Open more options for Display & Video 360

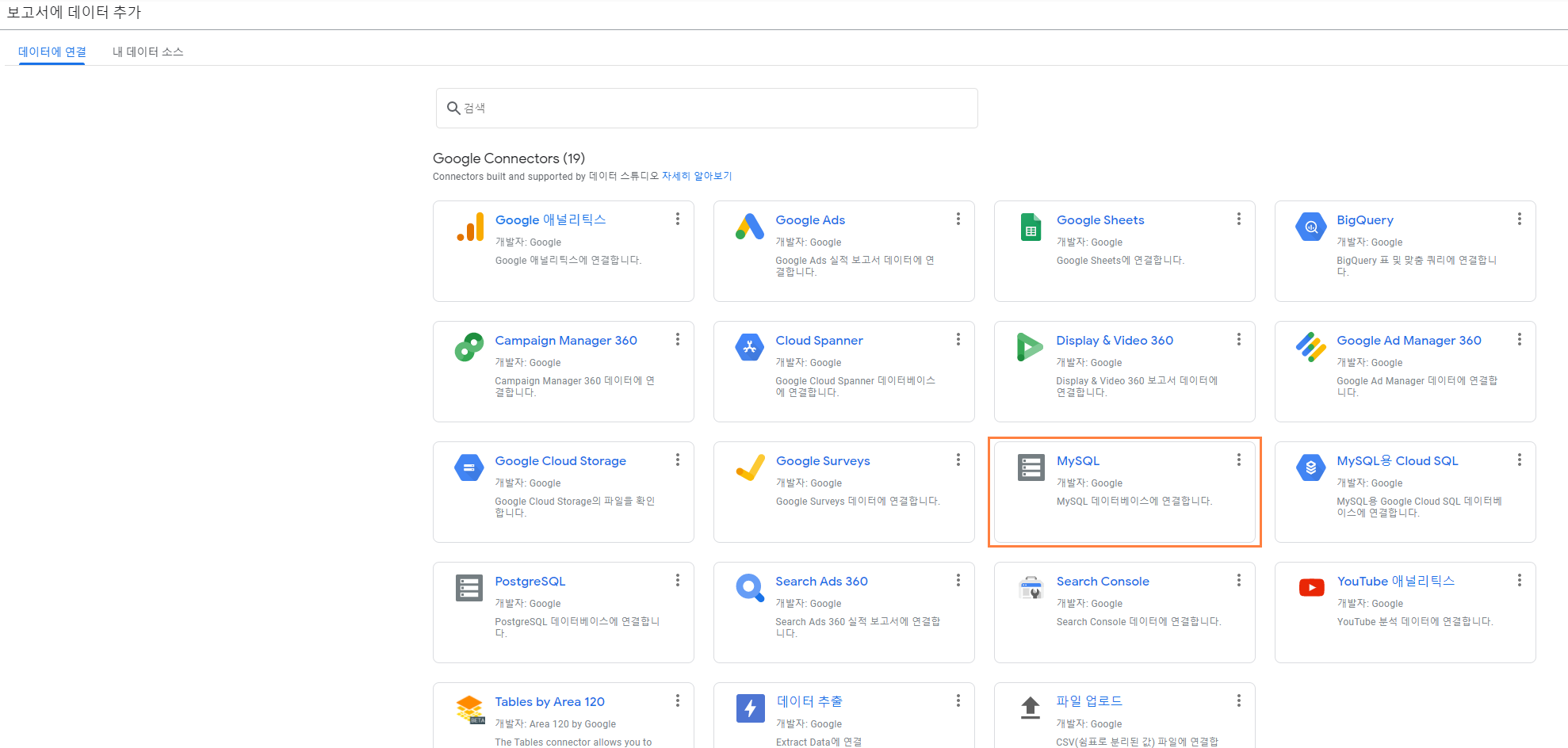point(1239,339)
